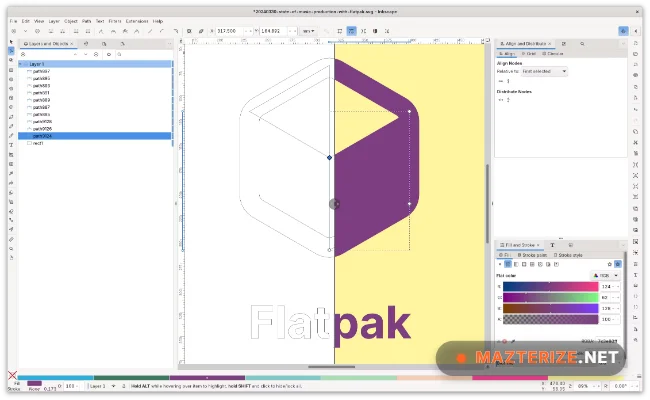This screenshot has width=650, height=400.
Task: Adjust the first color channel slider
Action: (551, 286)
